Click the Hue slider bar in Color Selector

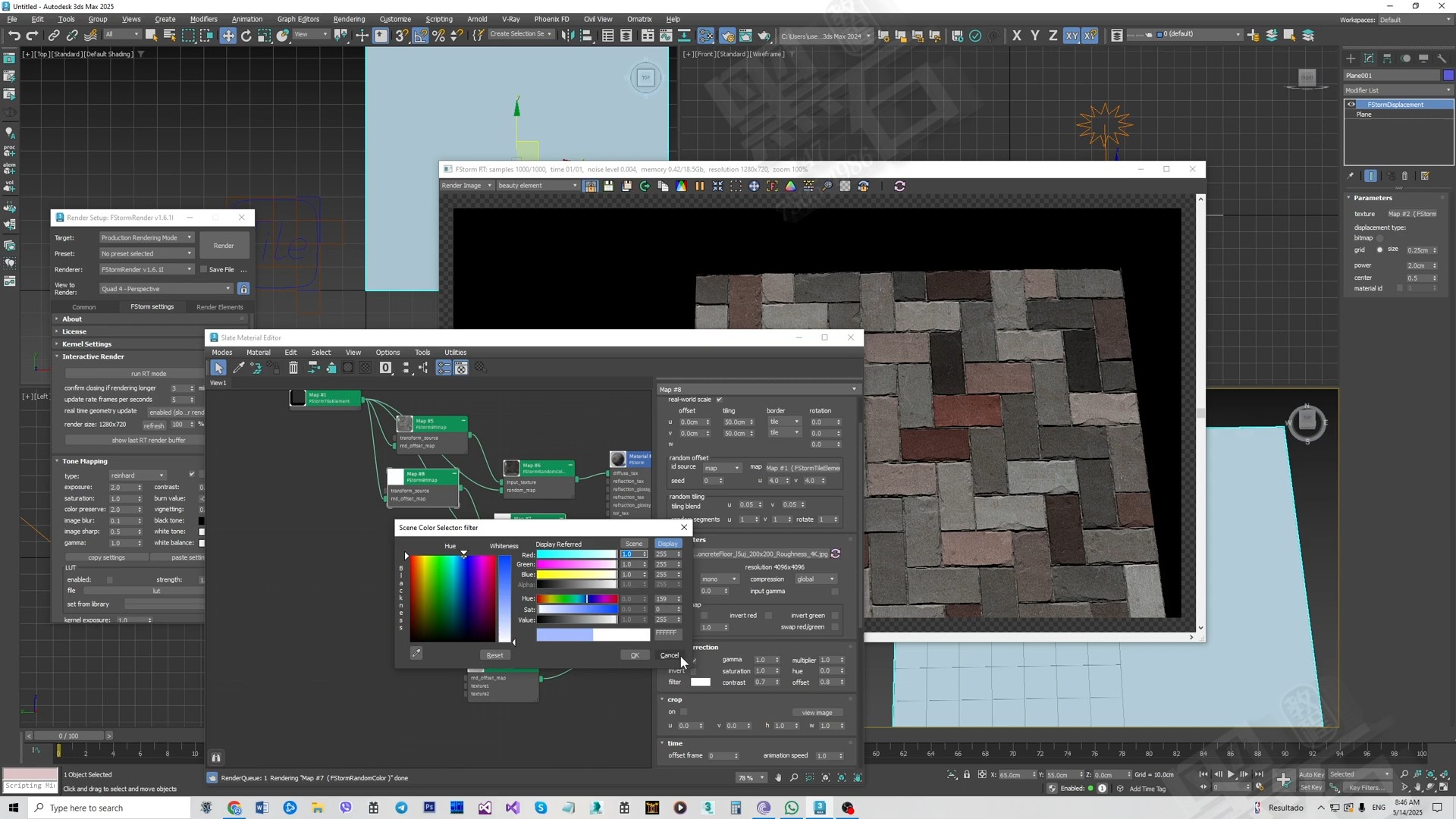[576, 599]
